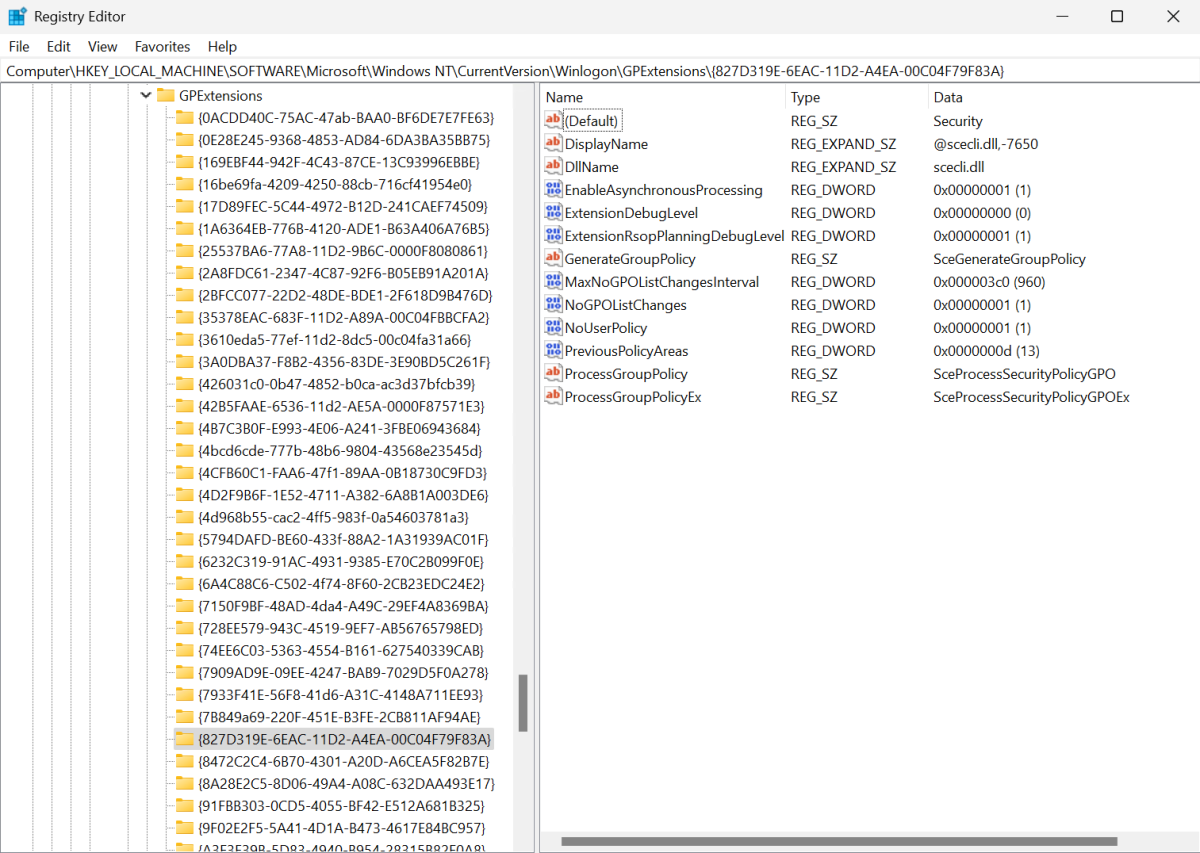The height and width of the screenshot is (853, 1200).
Task: Open the View menu
Action: point(102,46)
